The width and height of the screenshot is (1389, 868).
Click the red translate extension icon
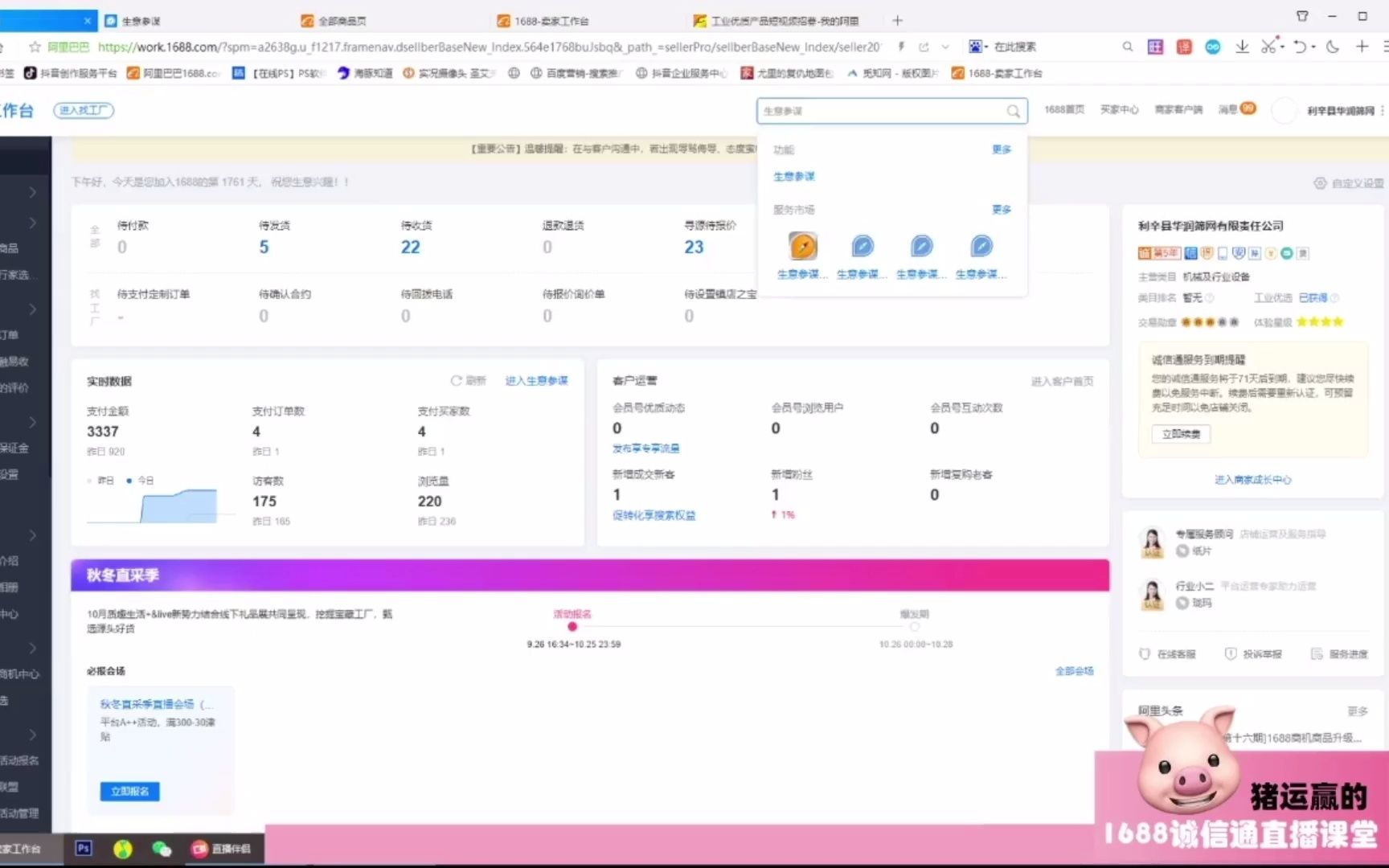coord(1184,47)
